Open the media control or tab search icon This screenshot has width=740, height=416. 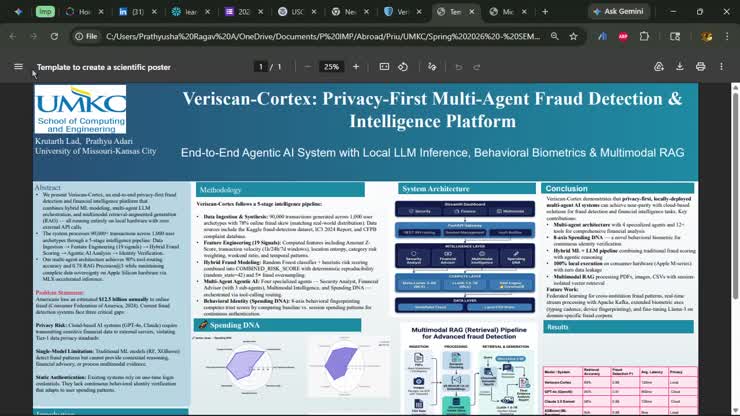[x=675, y=36]
